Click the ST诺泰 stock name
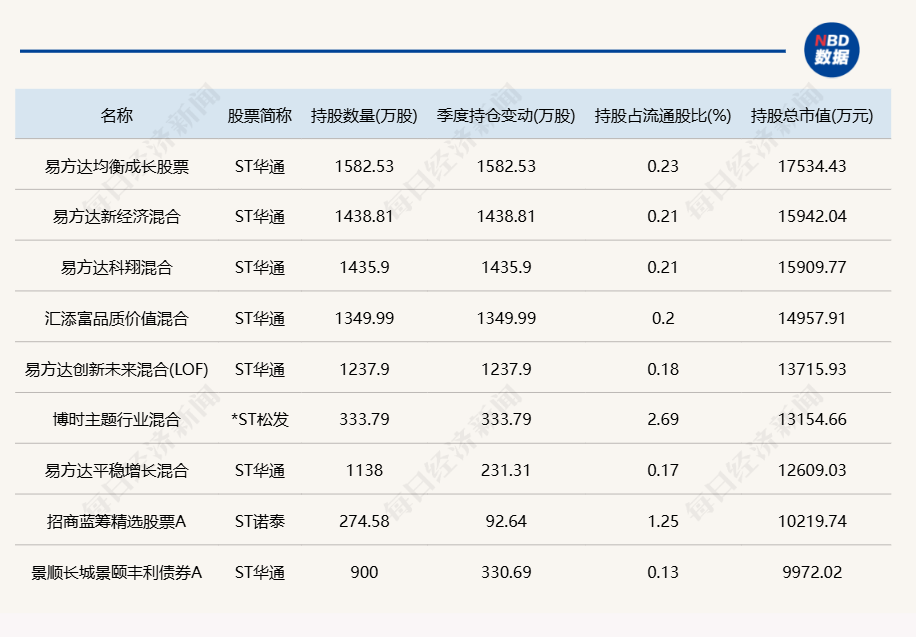 click(x=259, y=521)
